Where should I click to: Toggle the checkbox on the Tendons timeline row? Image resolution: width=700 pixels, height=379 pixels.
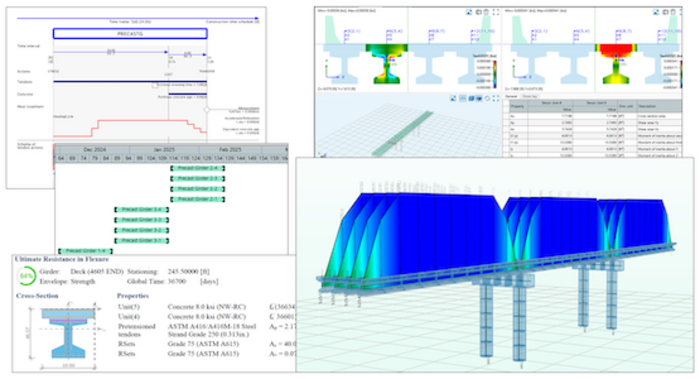[x=155, y=85]
